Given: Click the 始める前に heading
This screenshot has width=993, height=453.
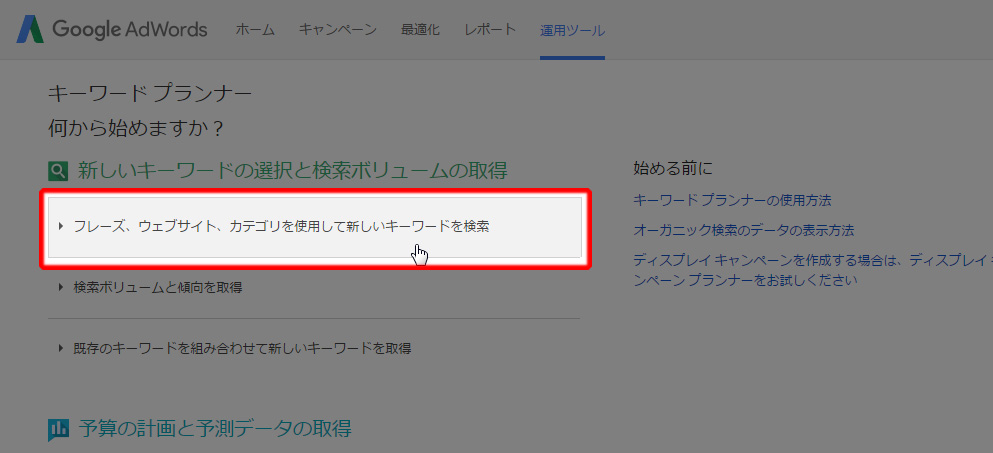Looking at the screenshot, I should [673, 168].
